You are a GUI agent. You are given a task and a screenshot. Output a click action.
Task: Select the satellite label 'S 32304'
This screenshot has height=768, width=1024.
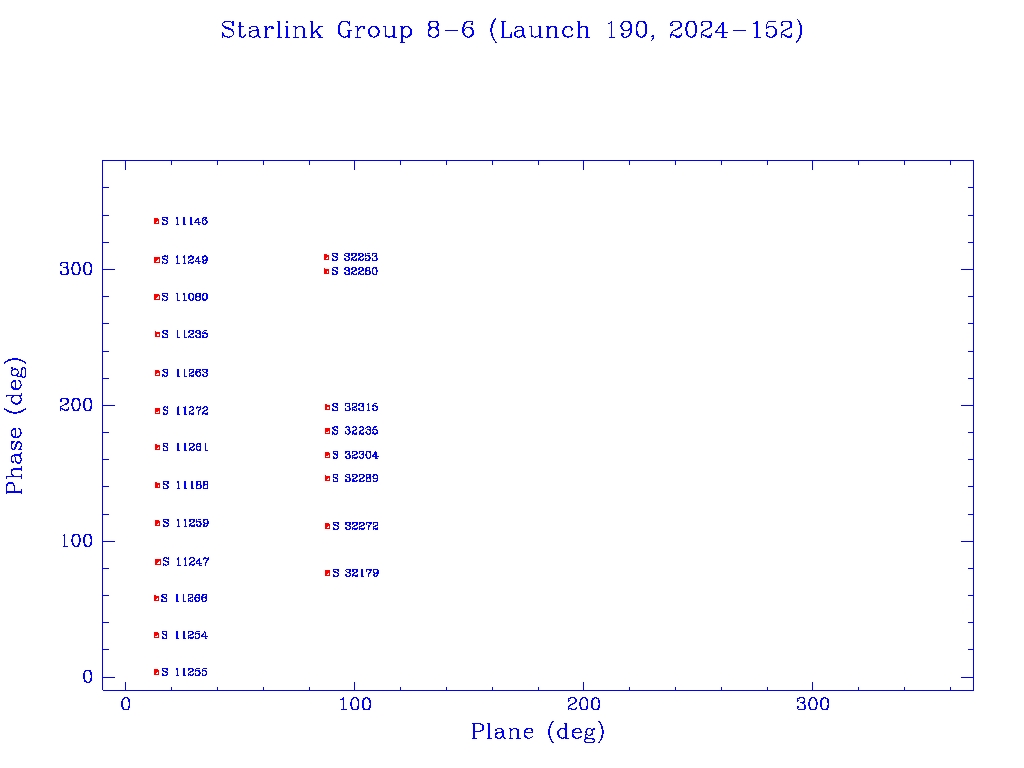(355, 455)
